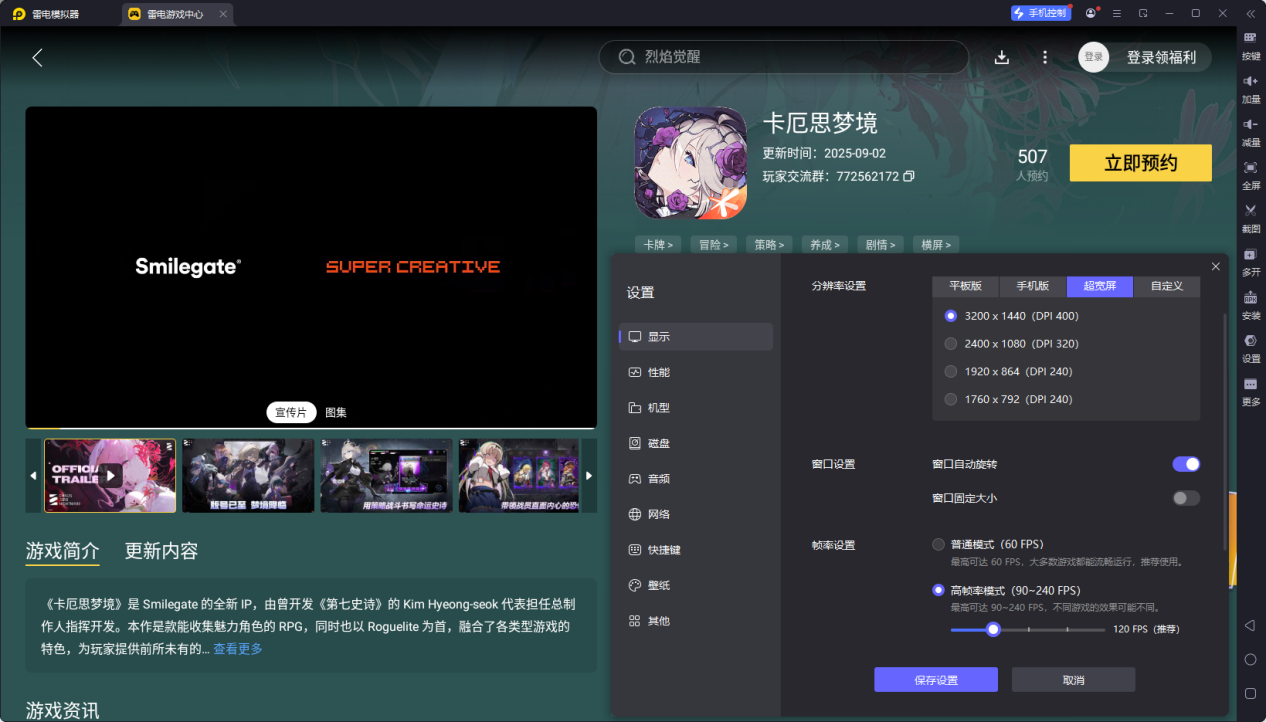Disable window auto-rotate (窗口自动旋转) toggle
The image size is (1266, 722).
[x=1185, y=464]
